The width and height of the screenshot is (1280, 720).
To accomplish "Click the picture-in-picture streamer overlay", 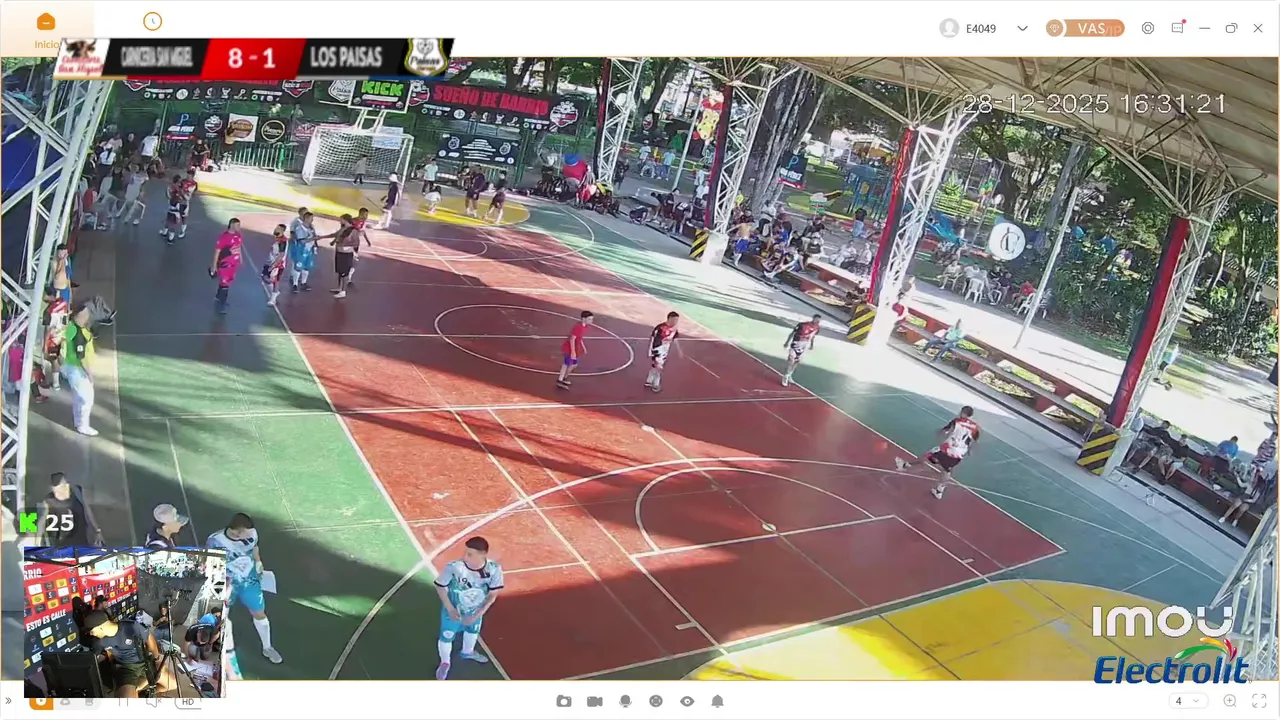I will point(124,621).
